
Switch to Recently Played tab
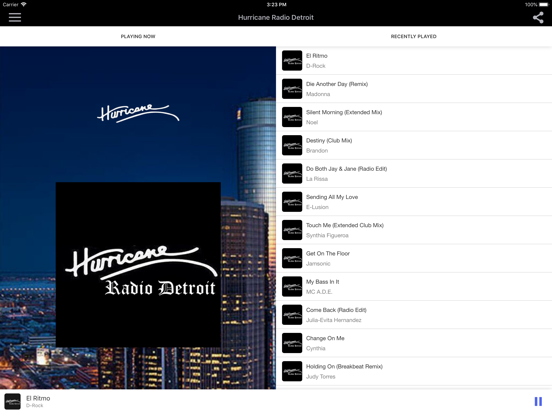coord(414,36)
